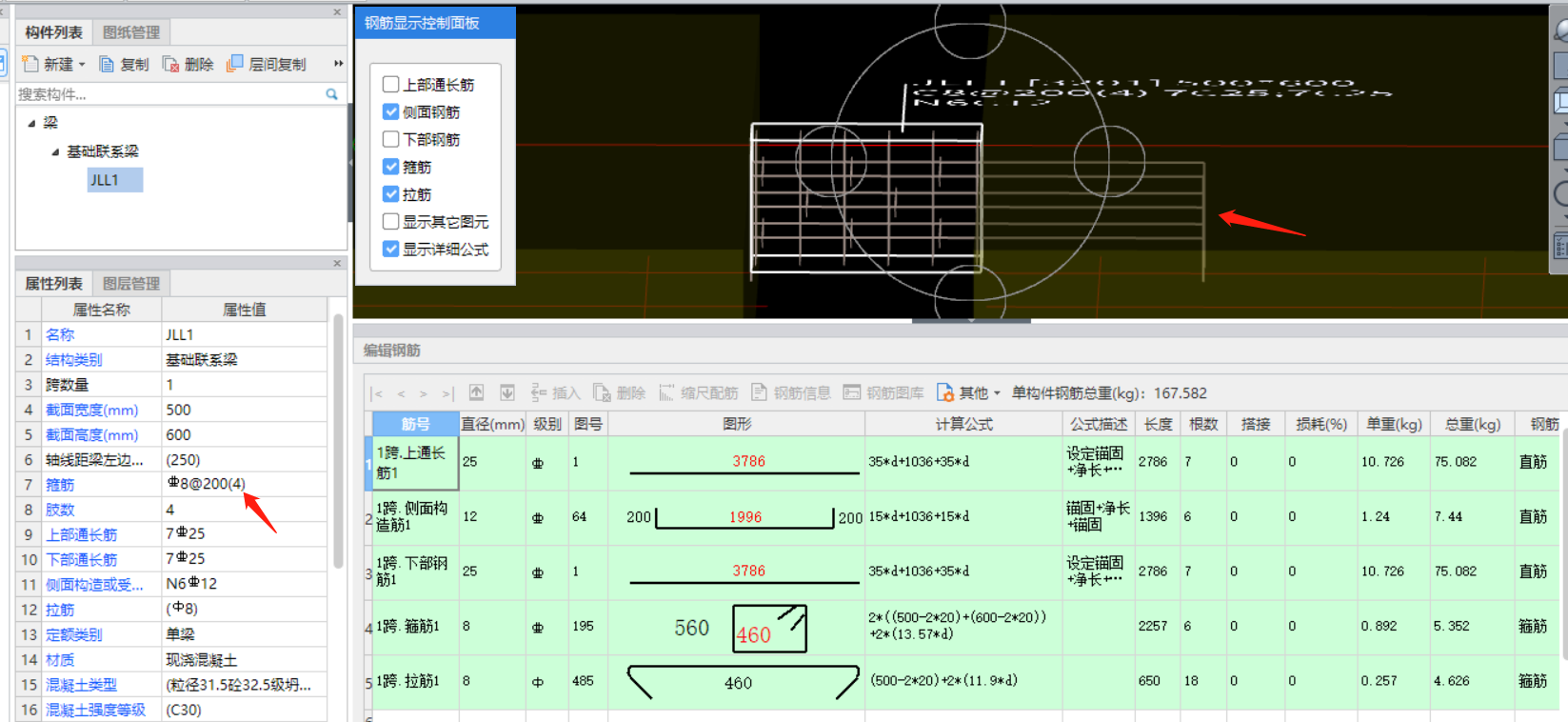This screenshot has height=722, width=1568.
Task: Uncheck 侧面钢筋 checkbox
Action: [390, 111]
